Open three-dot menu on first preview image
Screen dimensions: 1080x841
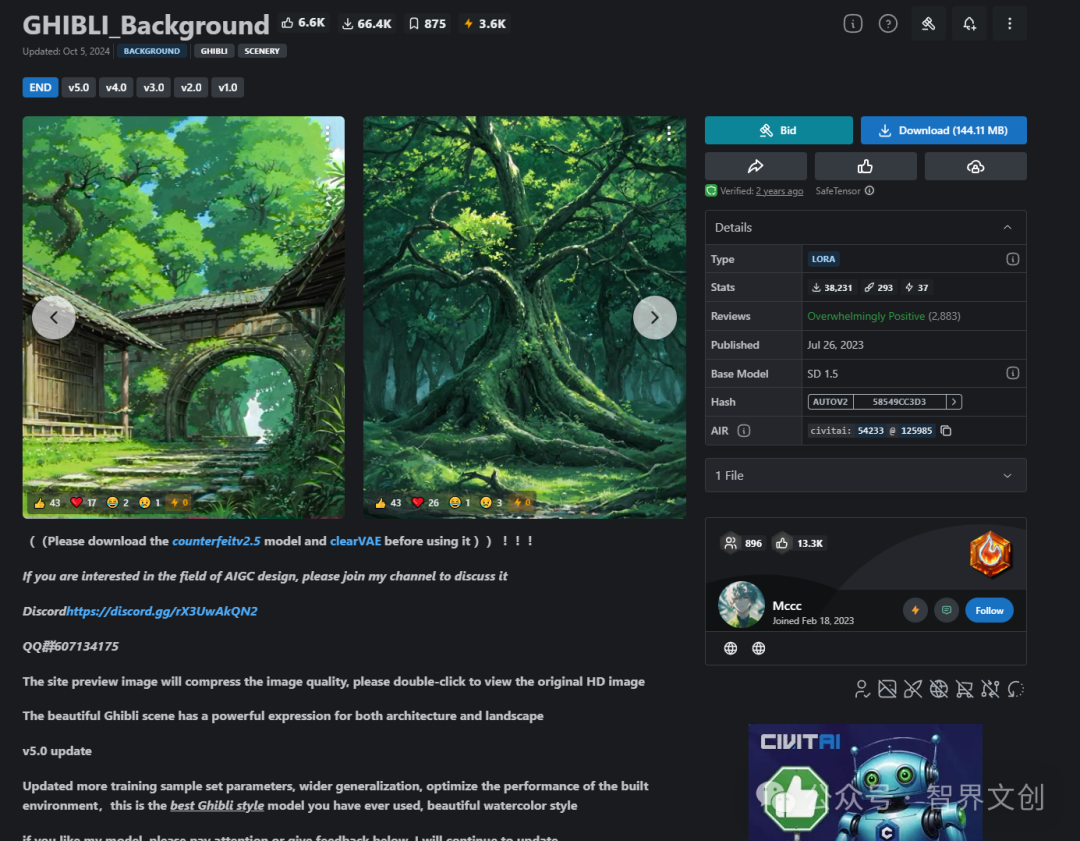(x=328, y=134)
